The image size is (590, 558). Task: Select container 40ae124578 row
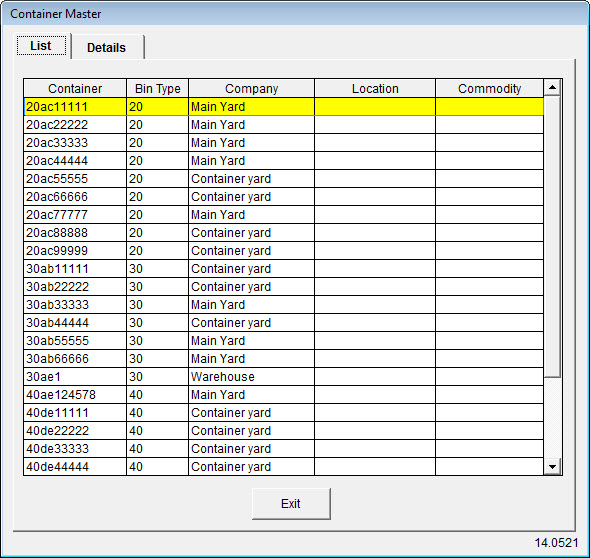(284, 395)
